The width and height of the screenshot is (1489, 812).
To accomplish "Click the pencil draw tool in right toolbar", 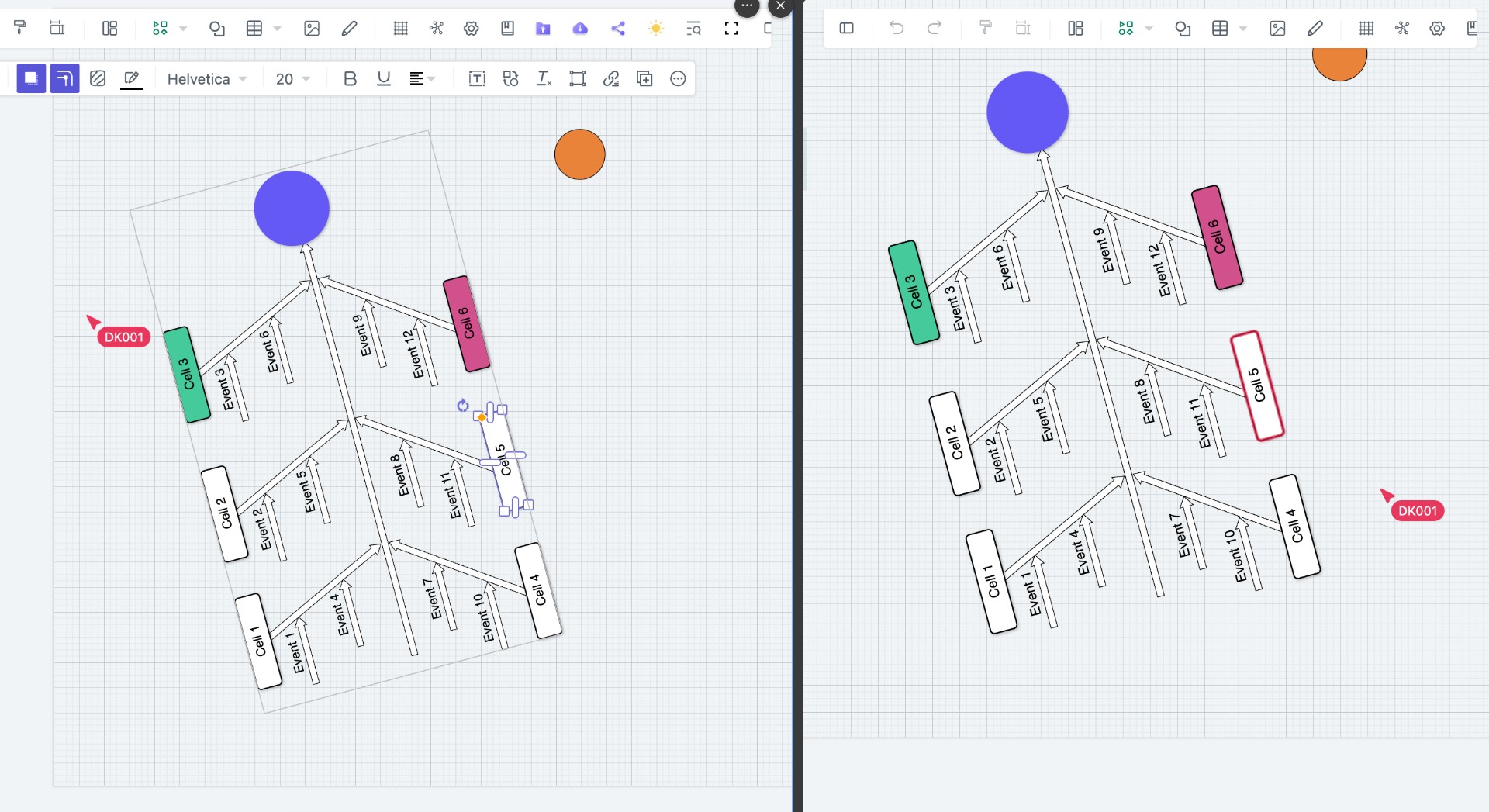I will pyautogui.click(x=1315, y=29).
